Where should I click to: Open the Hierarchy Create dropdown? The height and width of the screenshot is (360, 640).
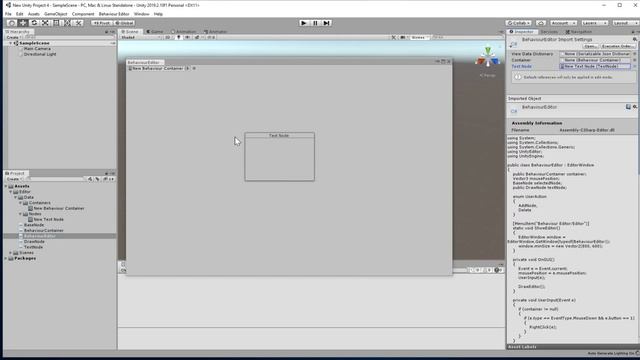coord(13,37)
